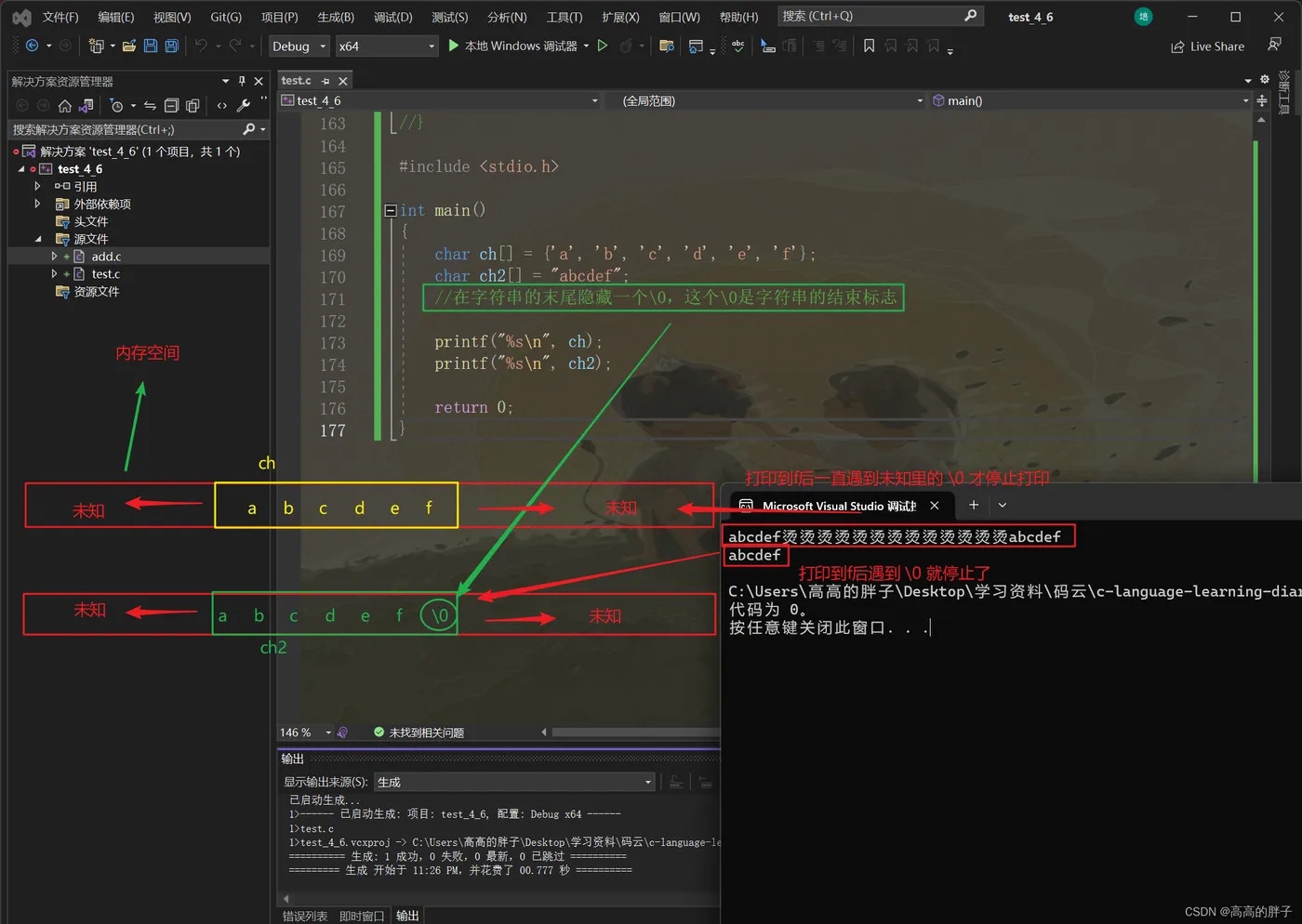The image size is (1302, 924).
Task: Click the Toggle Bookmark icon
Action: [869, 46]
